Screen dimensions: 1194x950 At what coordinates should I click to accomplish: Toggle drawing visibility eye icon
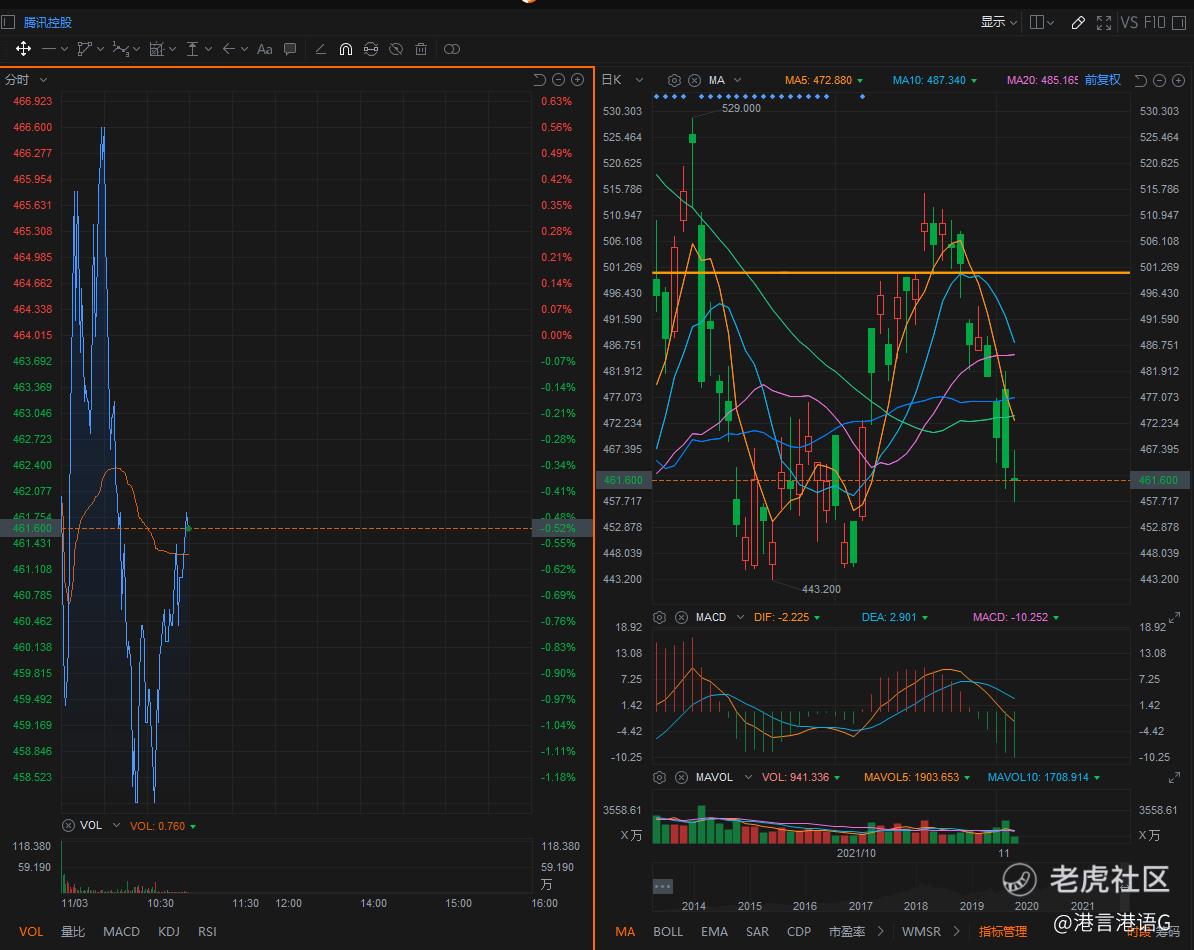(x=396, y=48)
